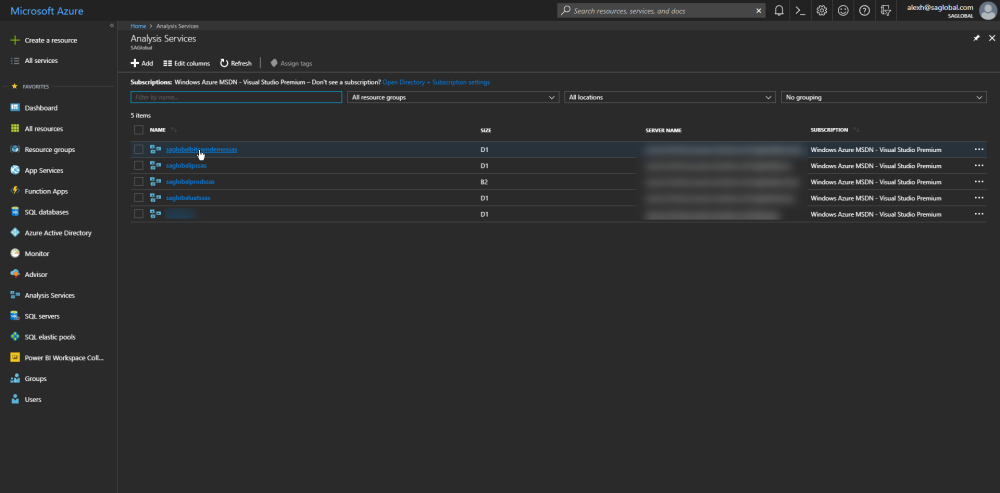This screenshot has height=493, width=1000.
Task: Check the saglobaluatssas row checkbox
Action: 138,198
